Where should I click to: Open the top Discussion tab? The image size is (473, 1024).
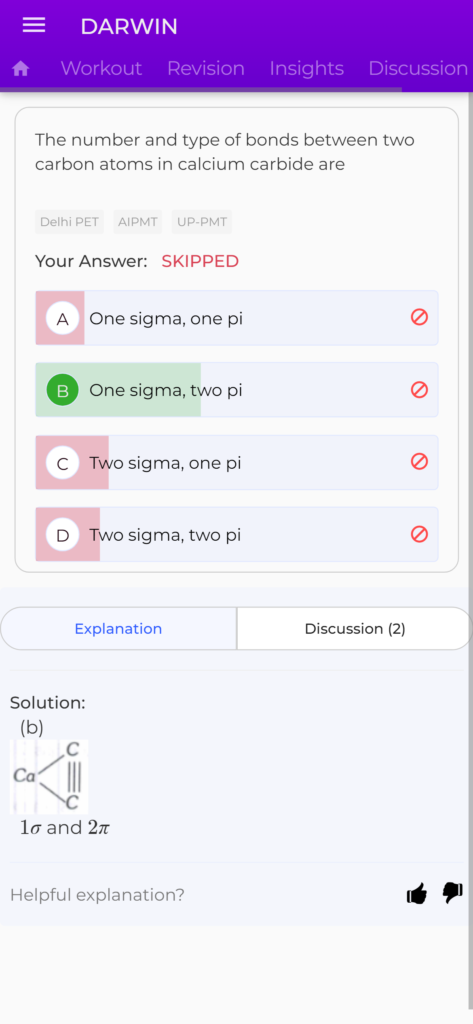point(418,69)
